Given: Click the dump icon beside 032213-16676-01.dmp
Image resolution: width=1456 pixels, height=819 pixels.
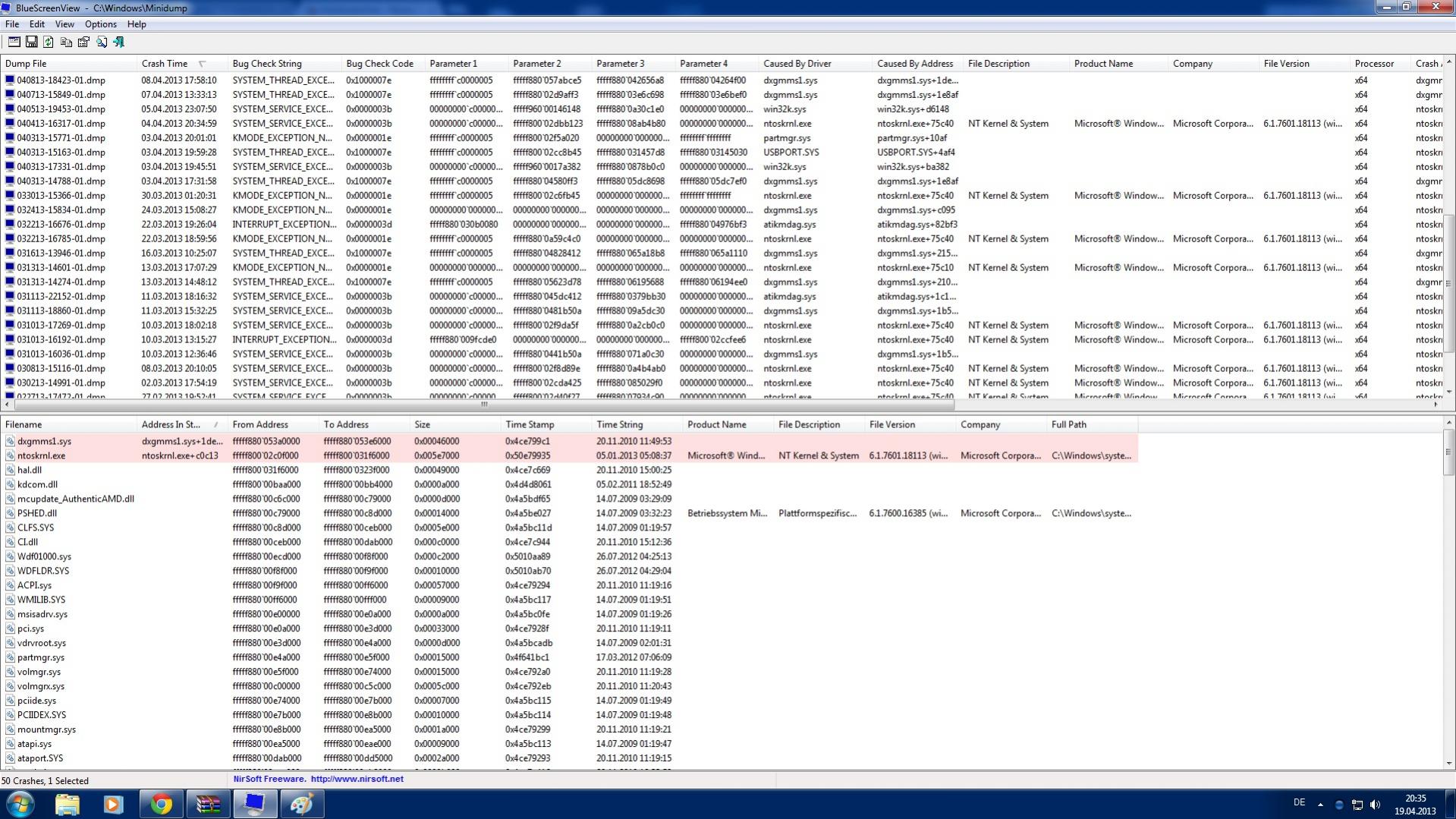Looking at the screenshot, I should [x=10, y=224].
